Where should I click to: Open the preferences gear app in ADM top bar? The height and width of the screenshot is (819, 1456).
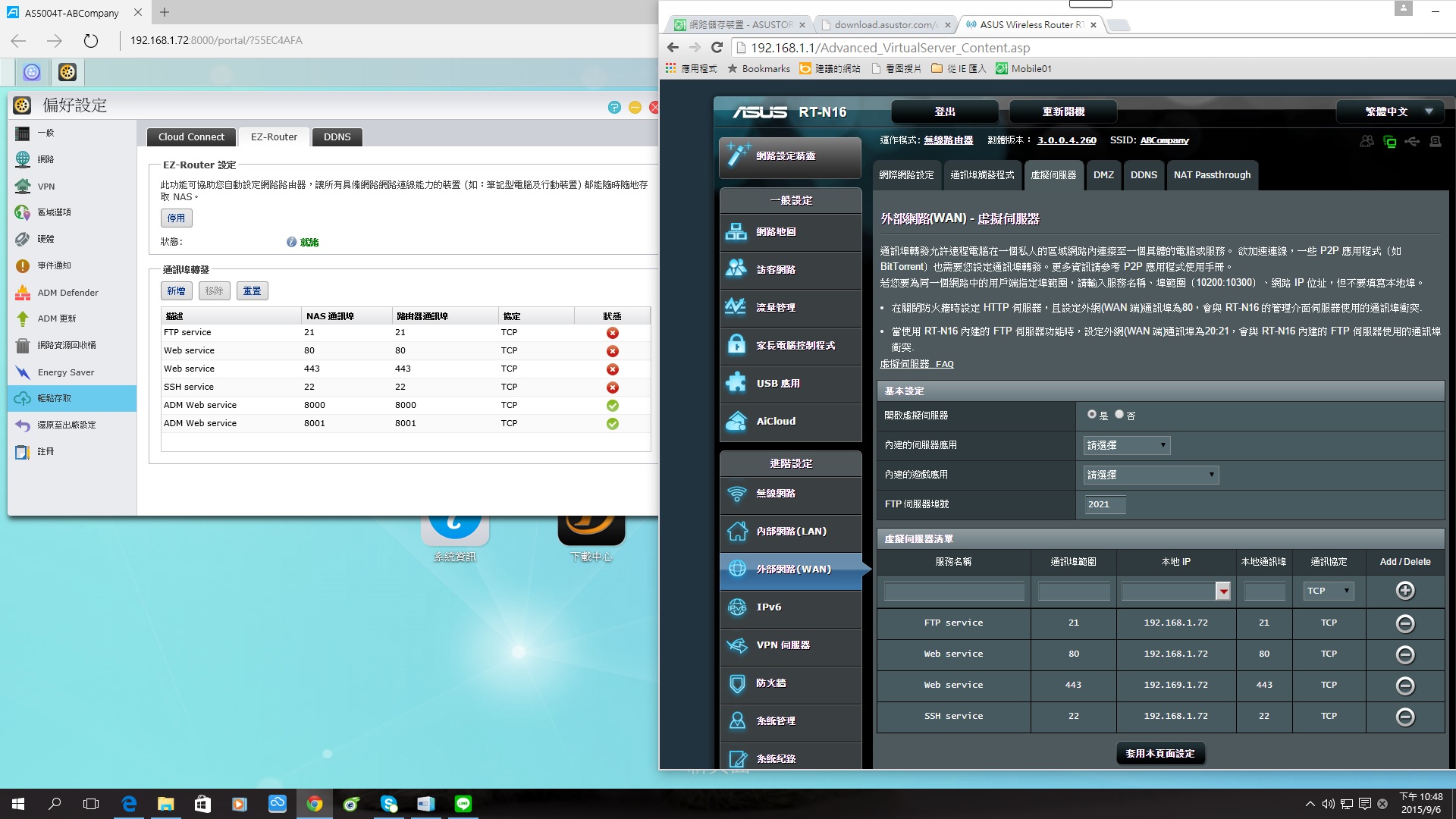click(67, 72)
